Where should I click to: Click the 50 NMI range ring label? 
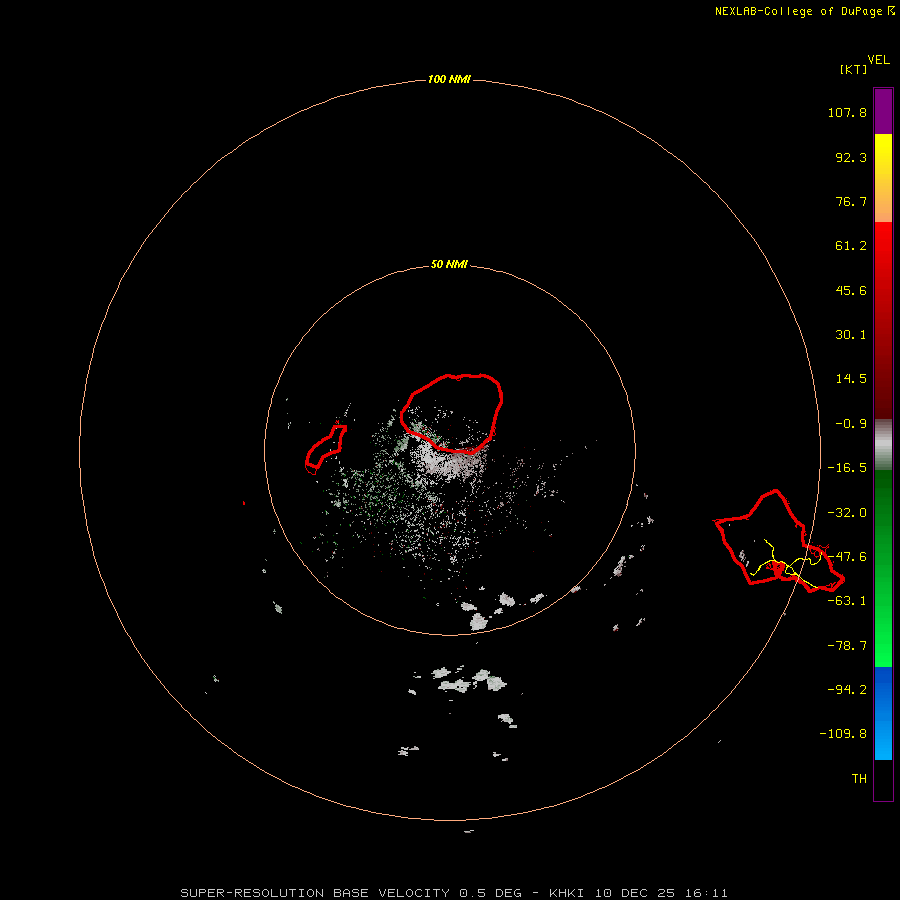point(449,265)
